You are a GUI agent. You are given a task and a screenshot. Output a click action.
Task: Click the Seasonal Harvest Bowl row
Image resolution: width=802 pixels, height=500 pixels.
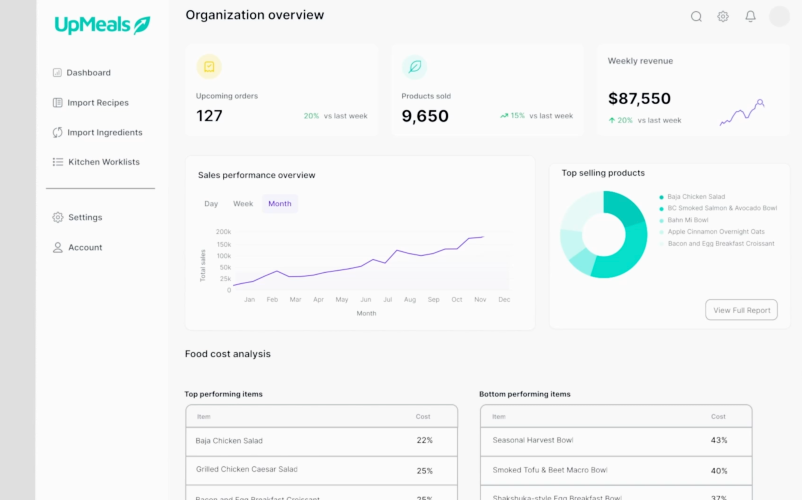point(616,441)
